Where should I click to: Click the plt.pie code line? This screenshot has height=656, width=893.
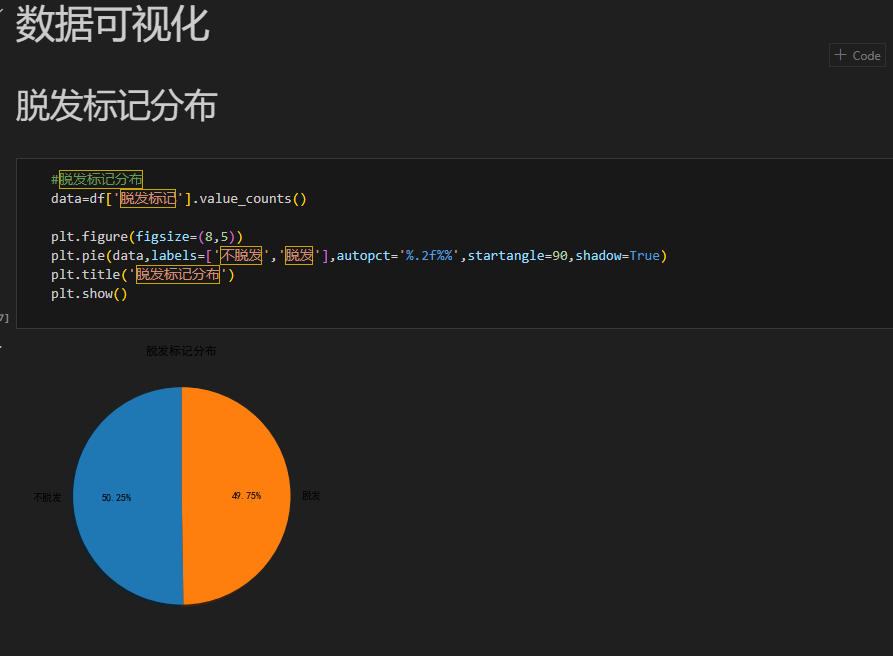[x=359, y=256]
